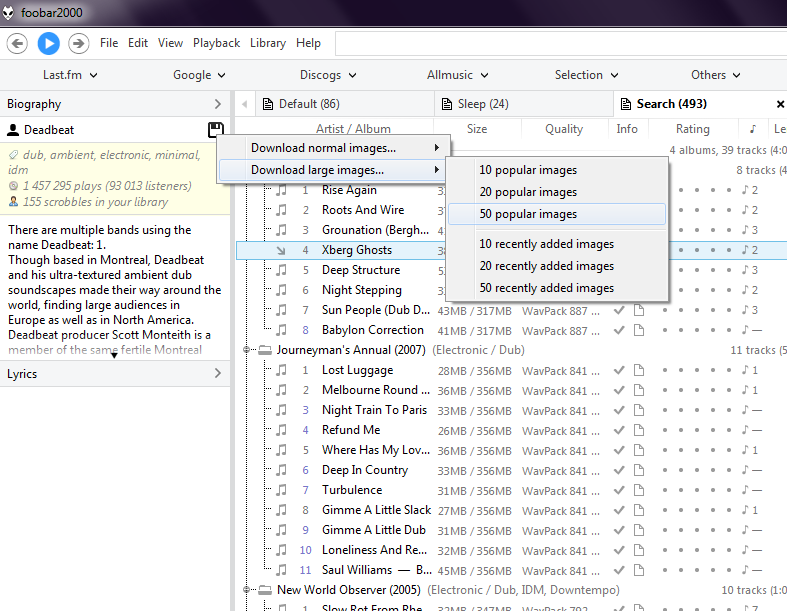Open the Playback menu
This screenshot has height=611, width=787.
click(216, 43)
